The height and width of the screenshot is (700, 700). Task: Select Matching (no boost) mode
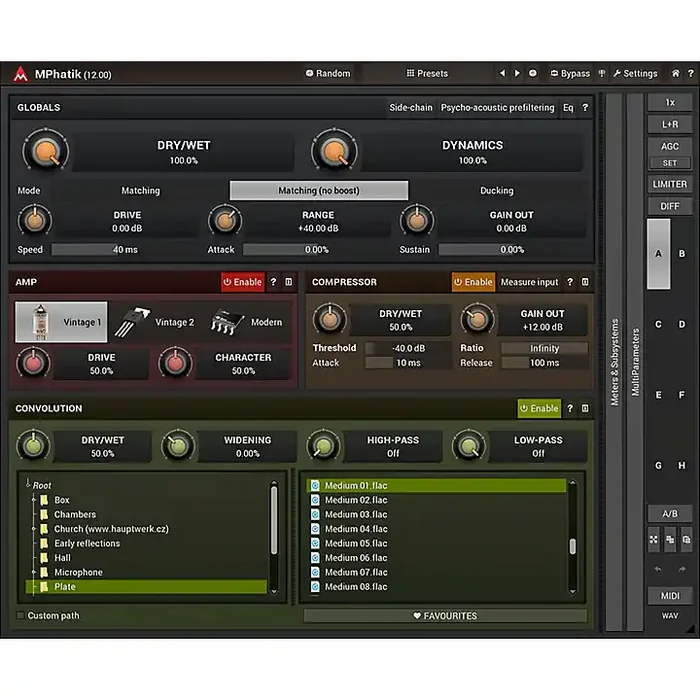tap(319, 191)
